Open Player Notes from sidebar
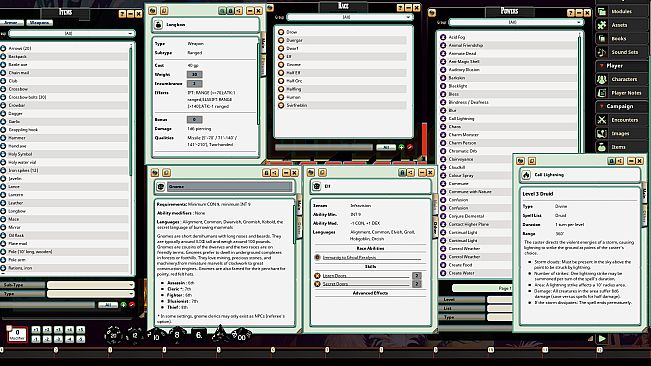The width and height of the screenshot is (651, 366). coord(621,93)
